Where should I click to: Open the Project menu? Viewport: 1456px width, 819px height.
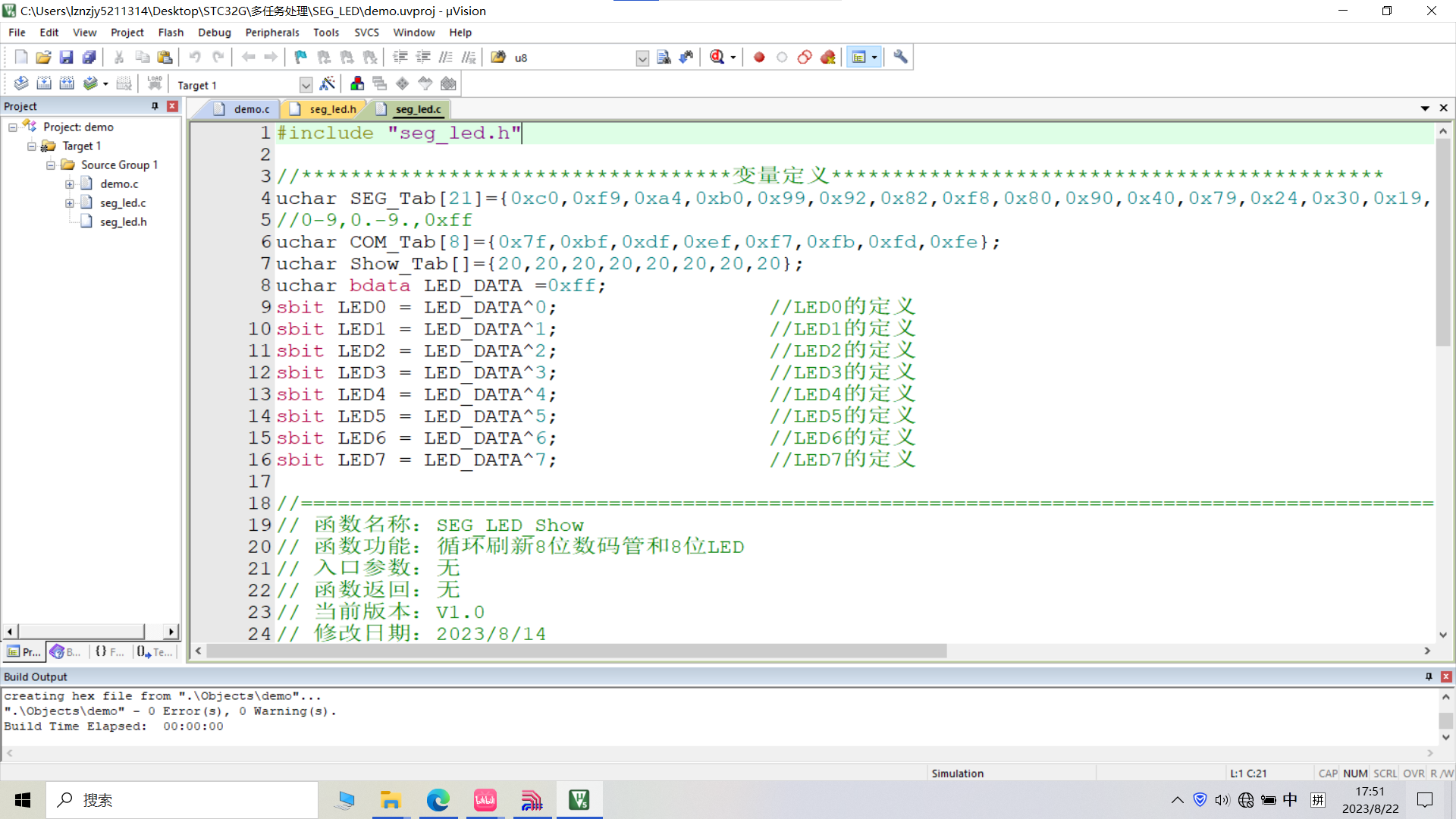[127, 33]
